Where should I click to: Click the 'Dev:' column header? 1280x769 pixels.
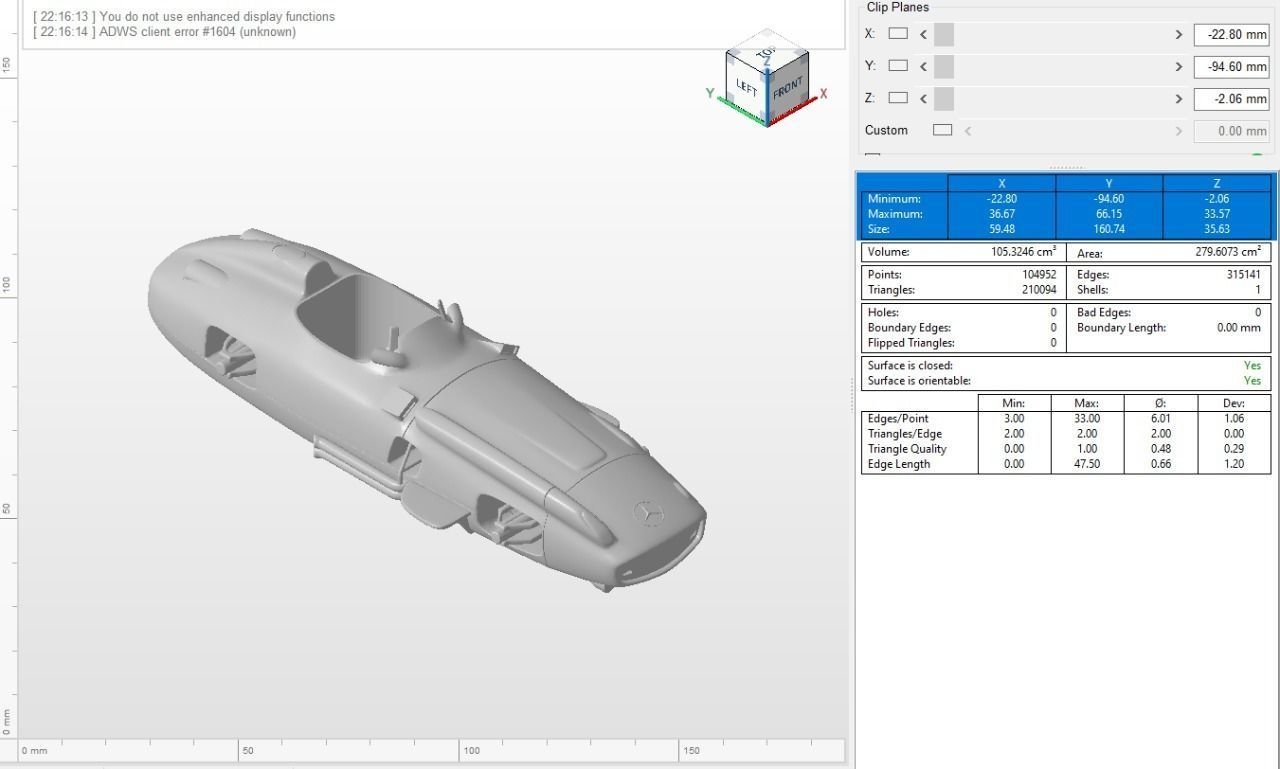pos(1234,403)
